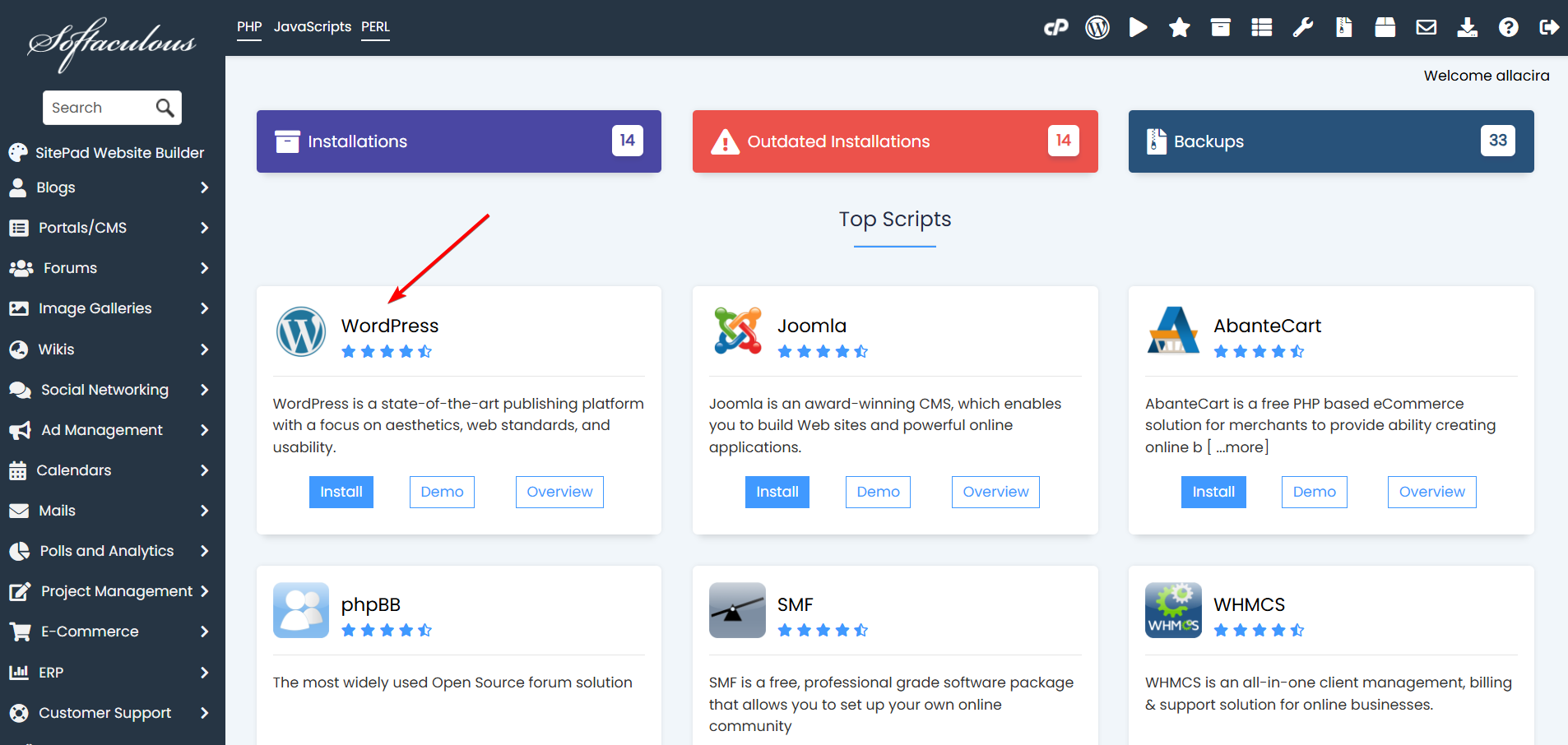Click the WordPress star rating
The height and width of the screenshot is (745, 1568).
[387, 351]
